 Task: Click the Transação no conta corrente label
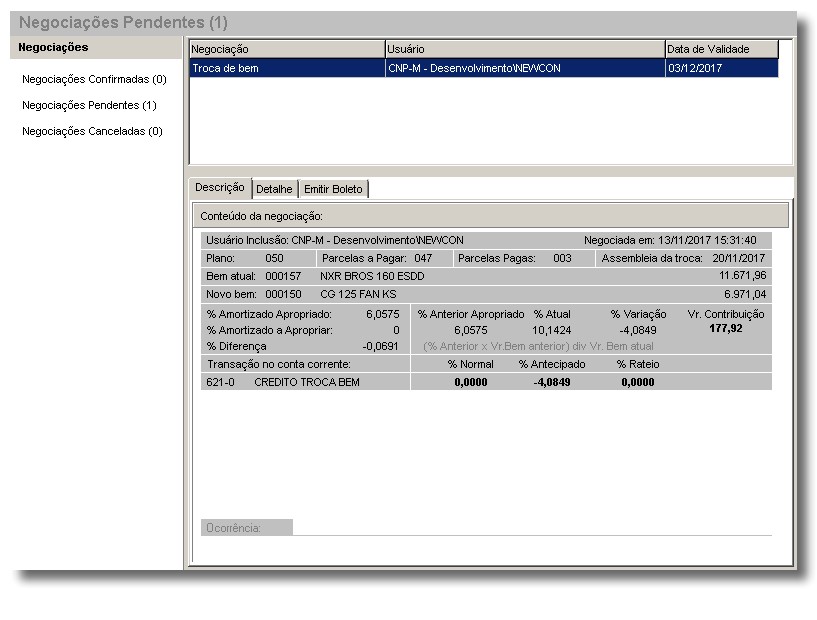point(279,364)
